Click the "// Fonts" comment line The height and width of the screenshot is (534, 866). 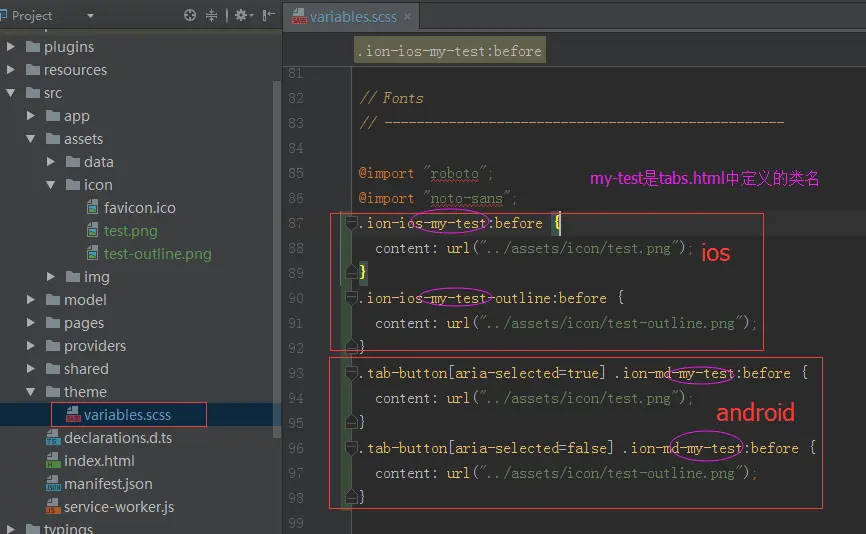[392, 98]
